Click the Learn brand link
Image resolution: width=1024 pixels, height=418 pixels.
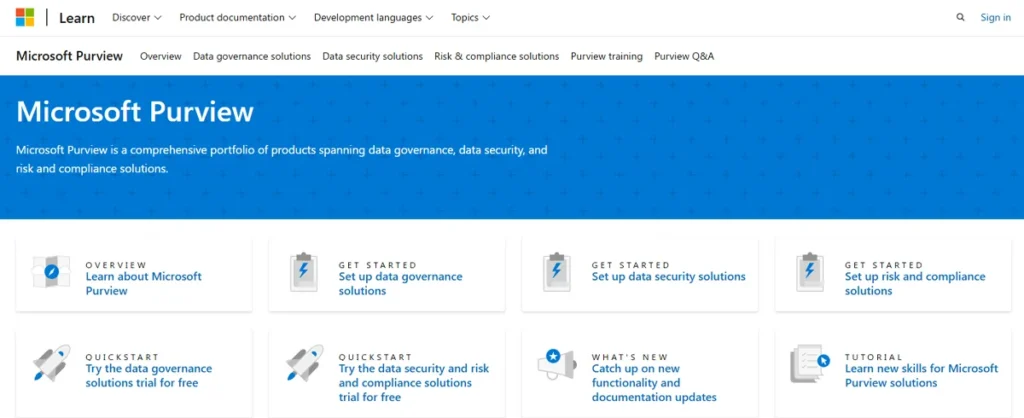click(77, 18)
